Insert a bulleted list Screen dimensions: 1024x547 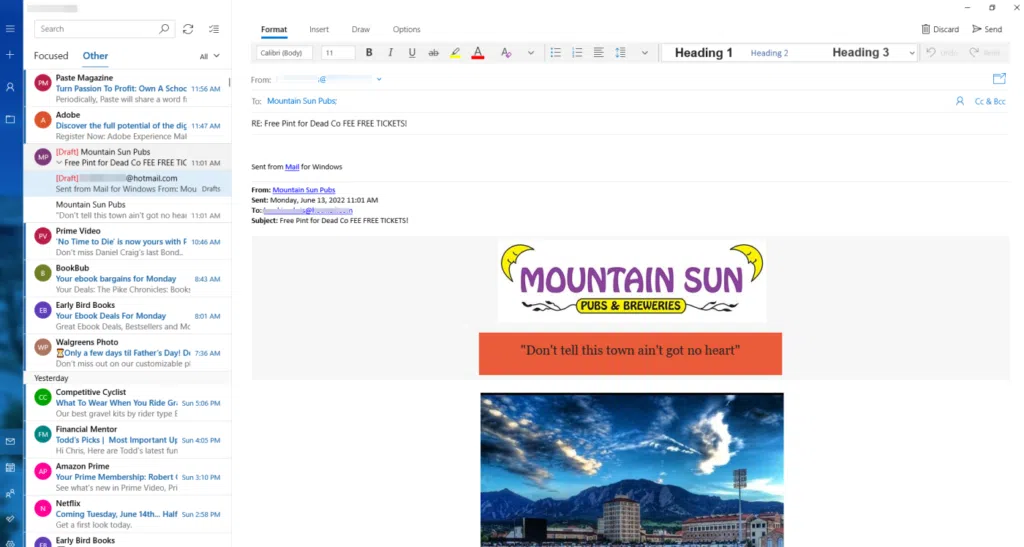556,53
